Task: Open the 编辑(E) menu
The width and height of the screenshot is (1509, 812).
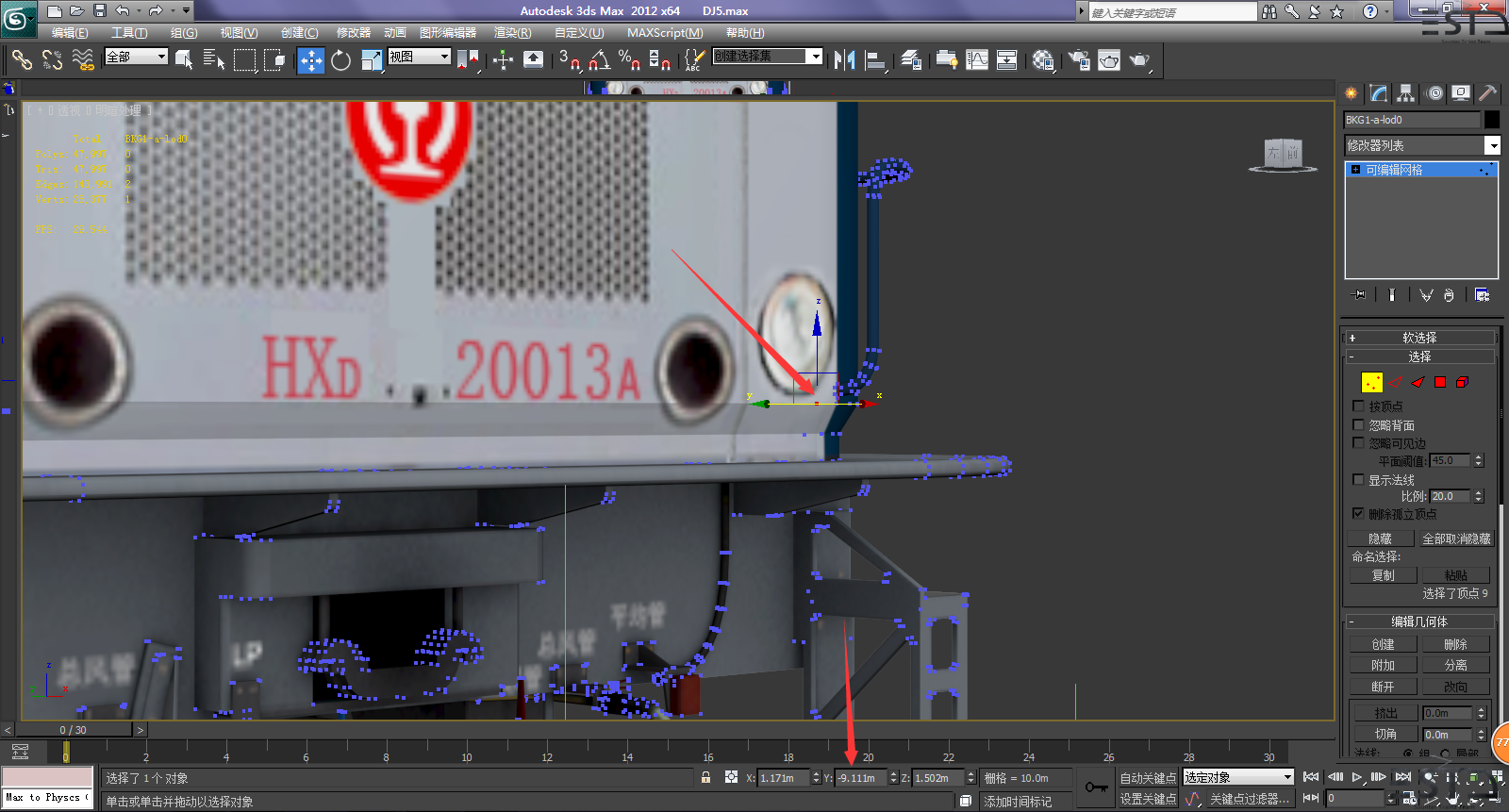Action: (70, 33)
